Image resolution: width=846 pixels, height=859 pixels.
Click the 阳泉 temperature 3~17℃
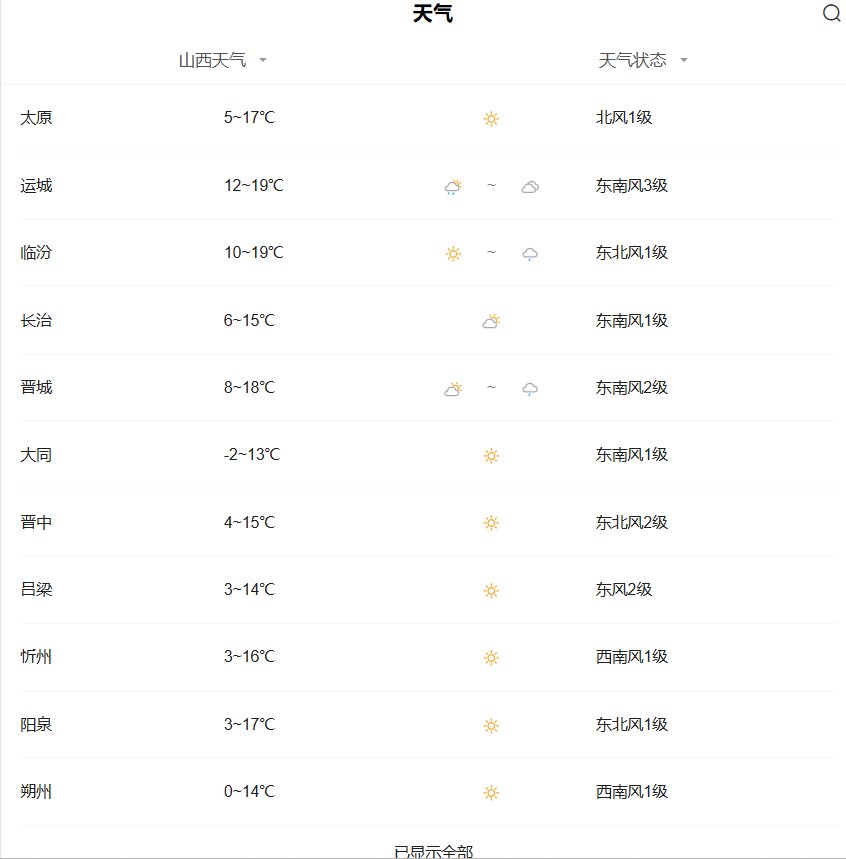[249, 724]
